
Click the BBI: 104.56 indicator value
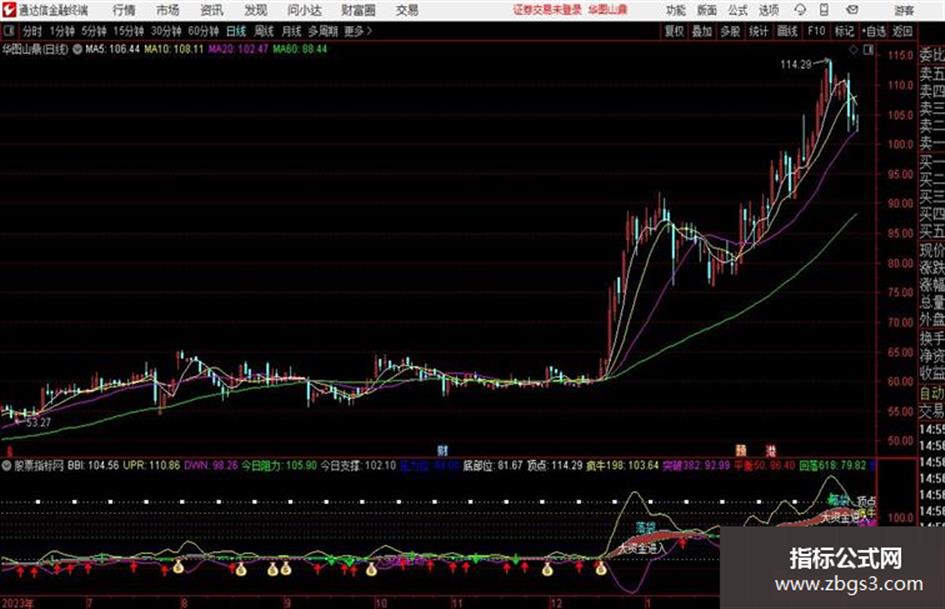pyautogui.click(x=93, y=465)
